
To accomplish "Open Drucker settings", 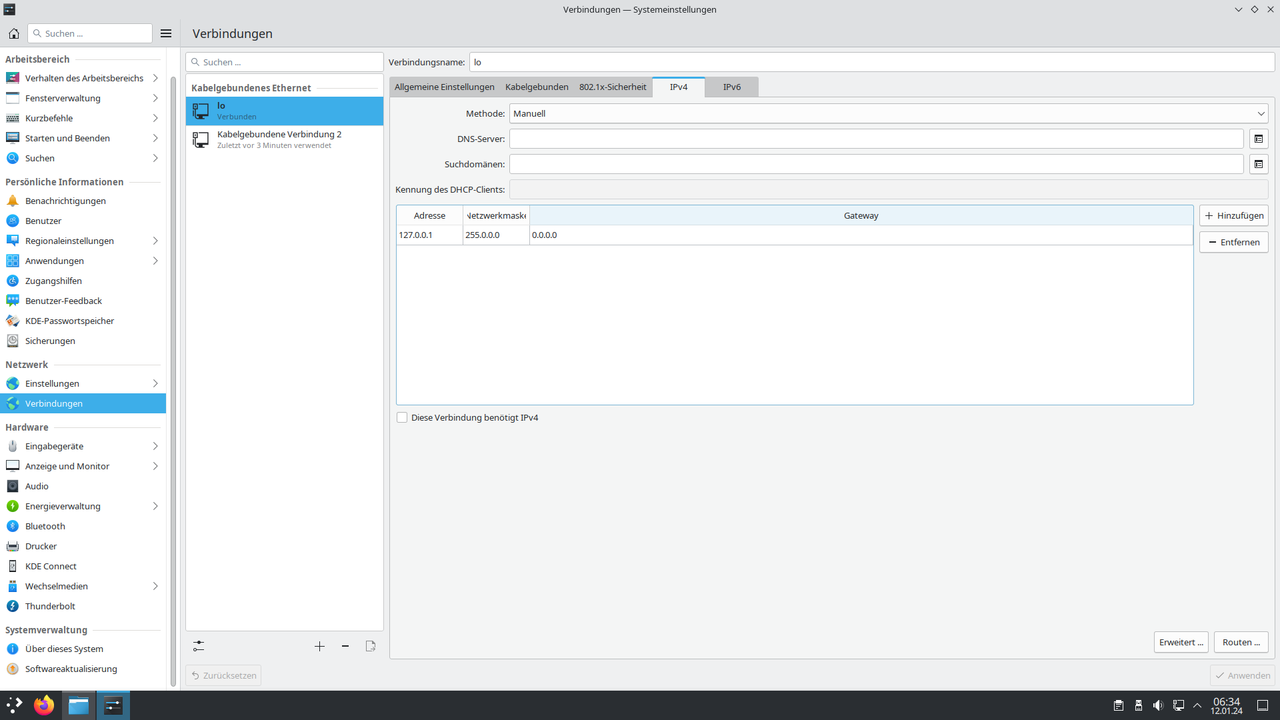I will (83, 546).
